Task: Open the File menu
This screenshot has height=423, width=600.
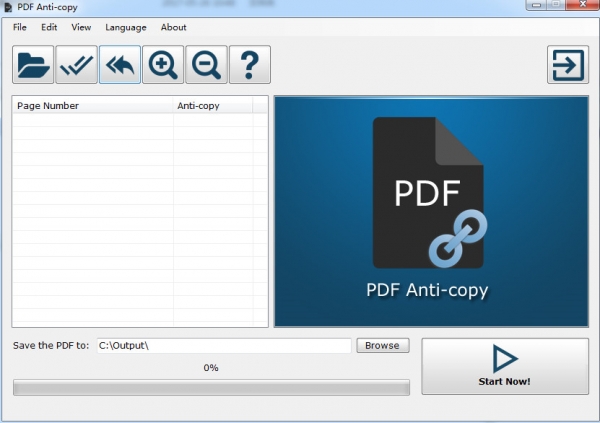Action: click(20, 27)
